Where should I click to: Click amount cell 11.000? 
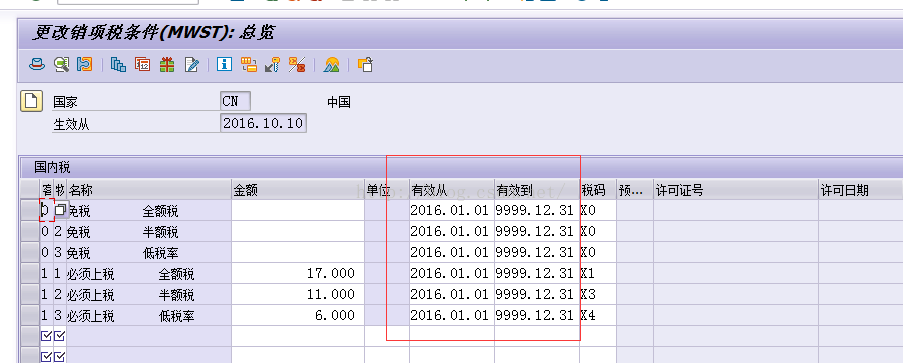pyautogui.click(x=298, y=294)
